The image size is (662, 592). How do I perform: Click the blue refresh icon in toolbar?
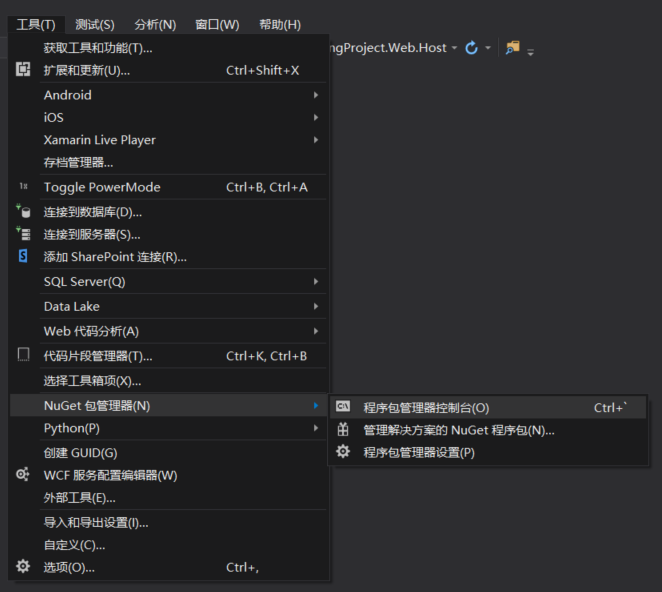471,48
